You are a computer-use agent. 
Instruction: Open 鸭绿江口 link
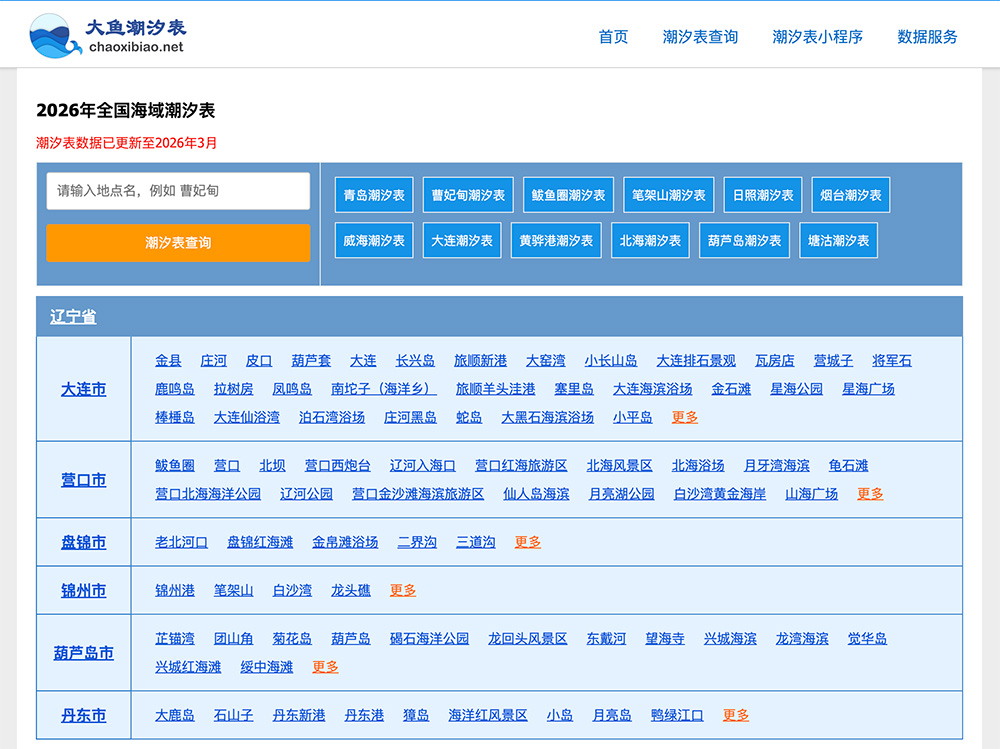[677, 716]
